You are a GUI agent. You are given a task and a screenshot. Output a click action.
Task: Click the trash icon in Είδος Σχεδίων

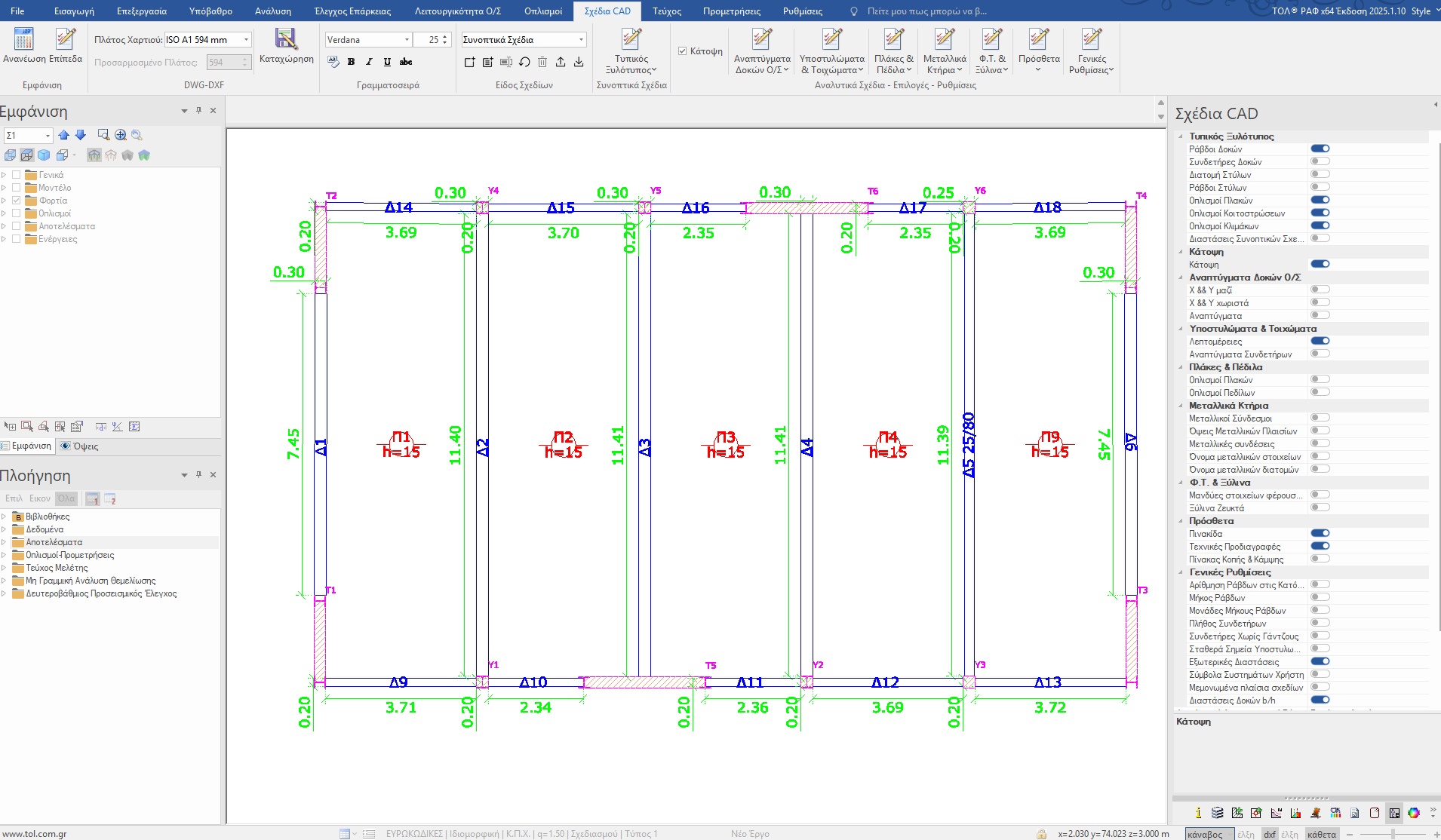pos(542,62)
